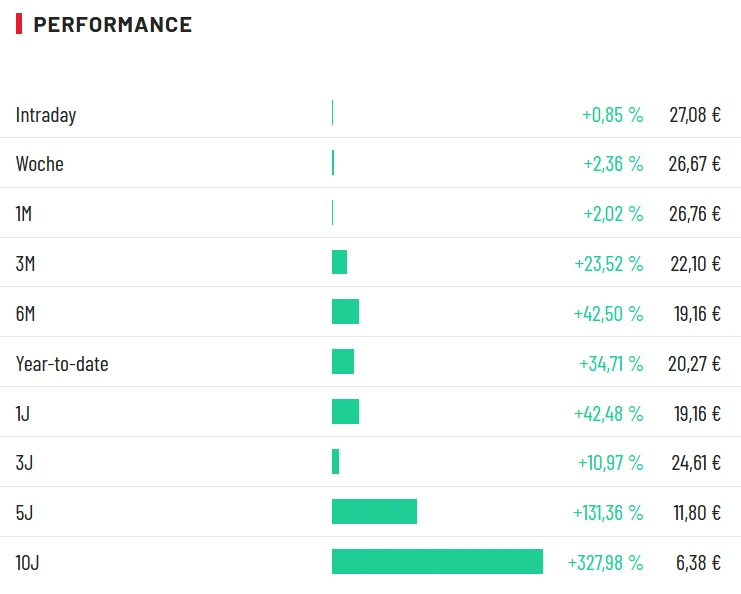
Task: Click the long 10J performance bar
Action: point(437,562)
